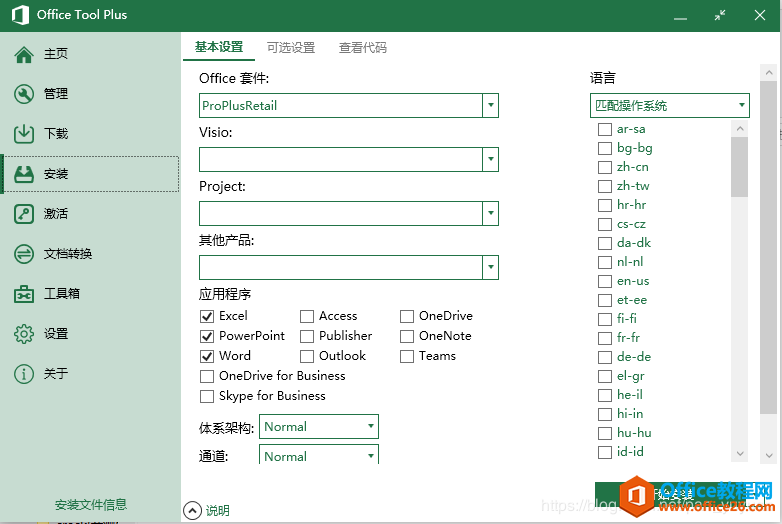
Task: Restore down the window
Action: [720, 15]
